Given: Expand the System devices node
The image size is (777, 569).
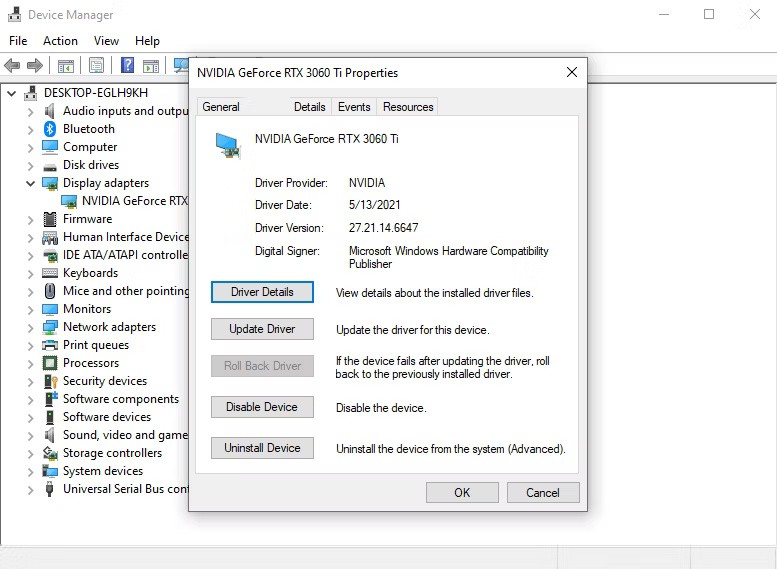Looking at the screenshot, I should tap(31, 471).
